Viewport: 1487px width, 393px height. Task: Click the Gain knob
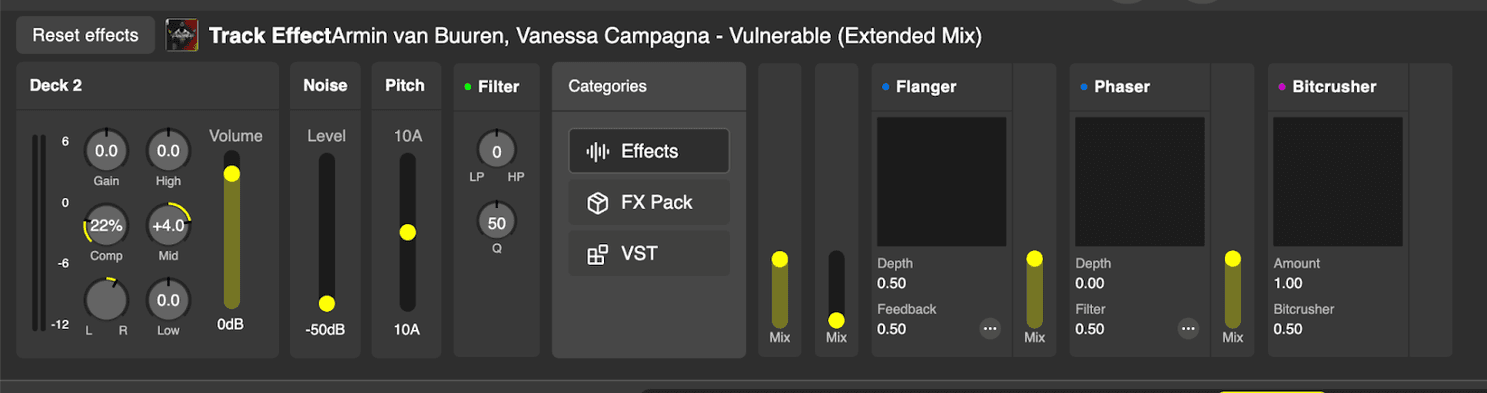click(x=106, y=151)
